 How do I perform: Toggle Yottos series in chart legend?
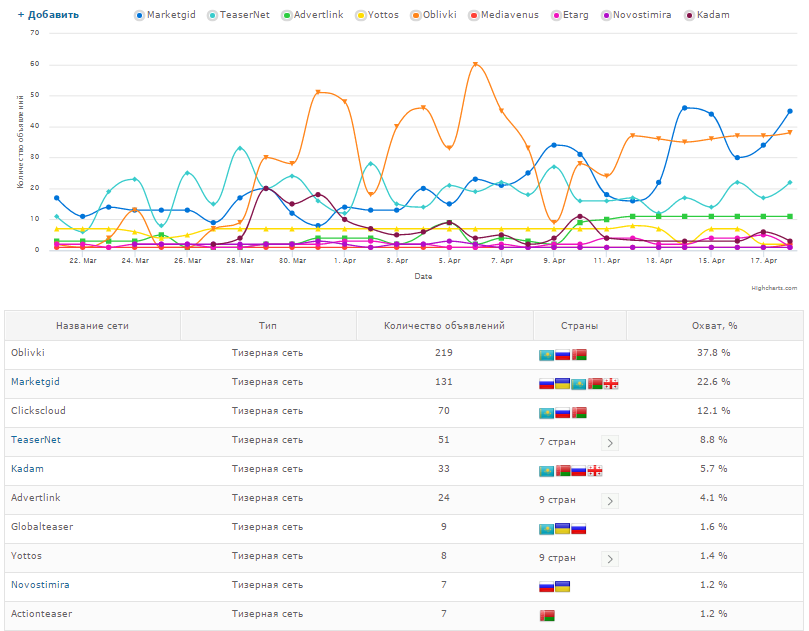[377, 15]
